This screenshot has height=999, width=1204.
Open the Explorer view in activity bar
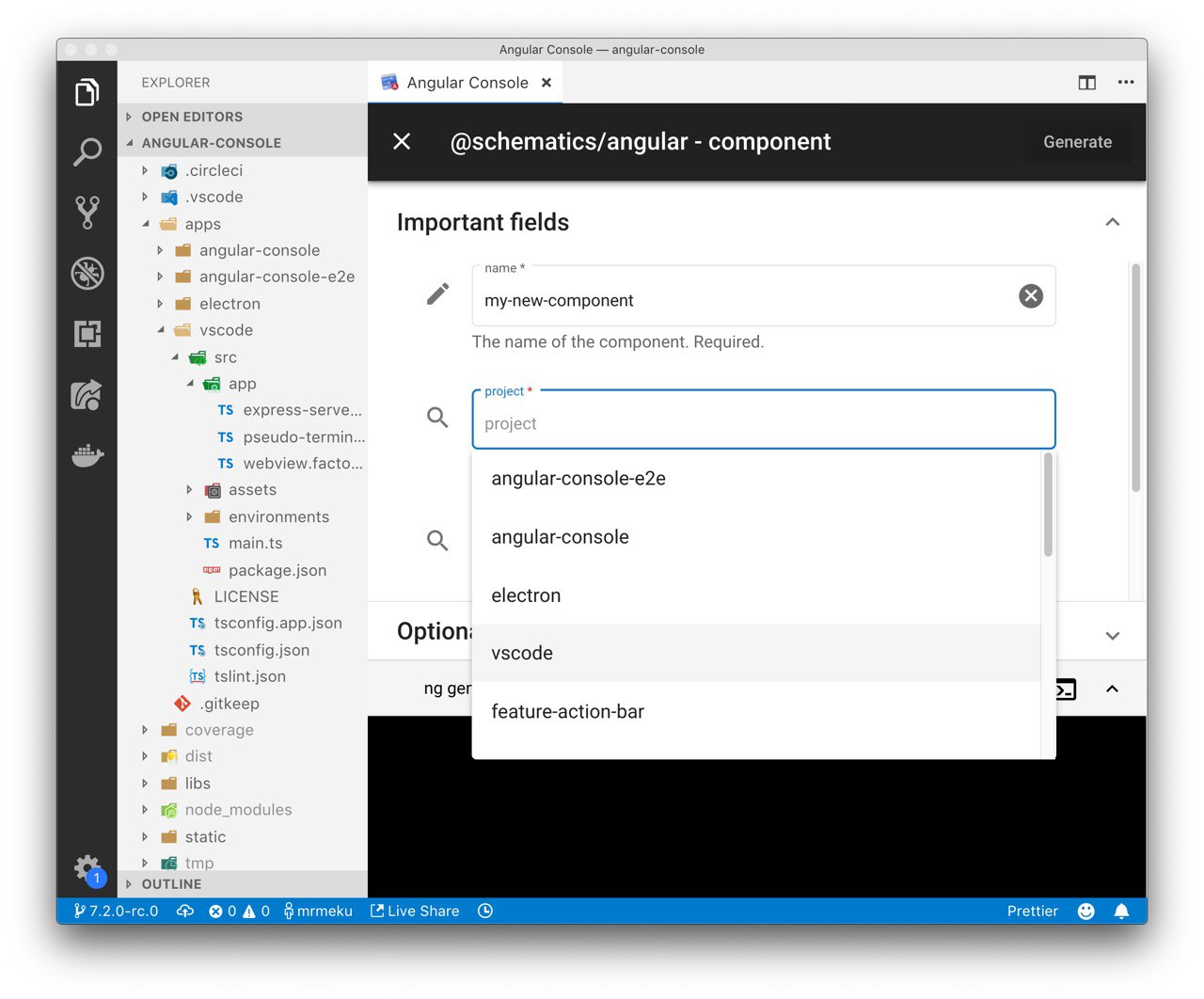click(87, 92)
